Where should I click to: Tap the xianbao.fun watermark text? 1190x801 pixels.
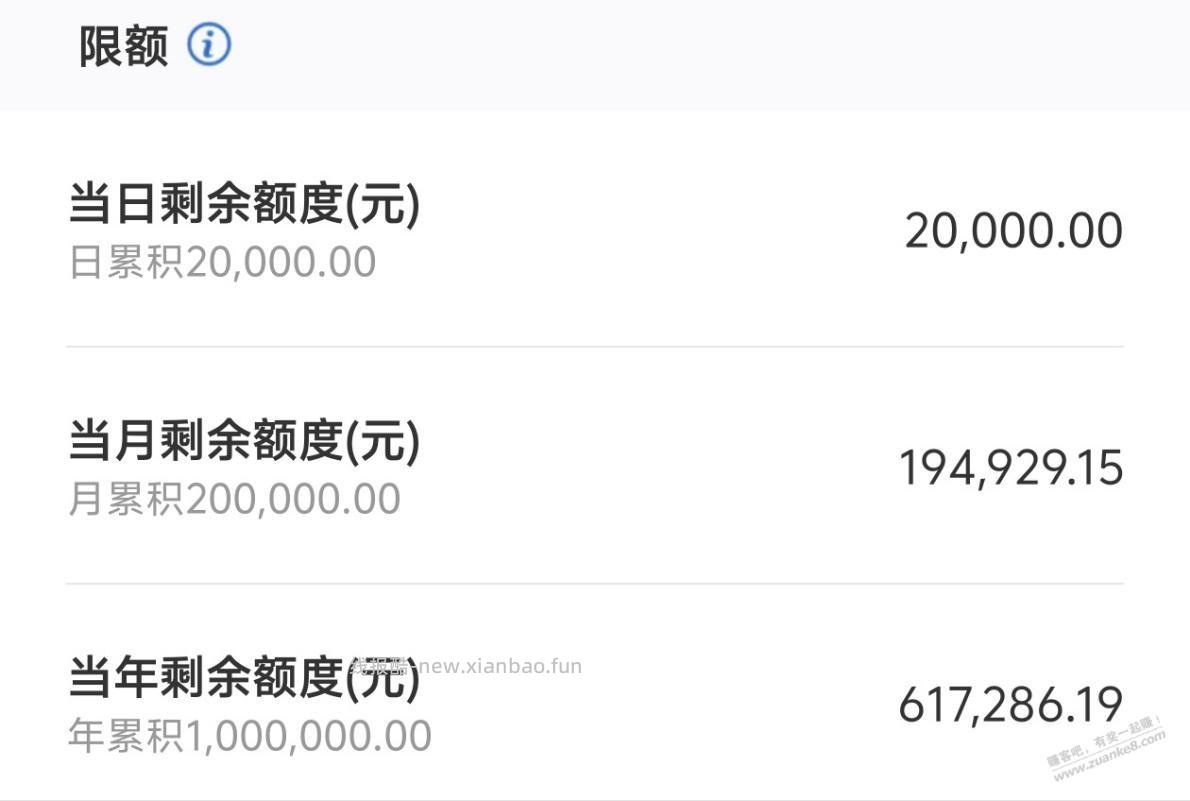tap(465, 665)
